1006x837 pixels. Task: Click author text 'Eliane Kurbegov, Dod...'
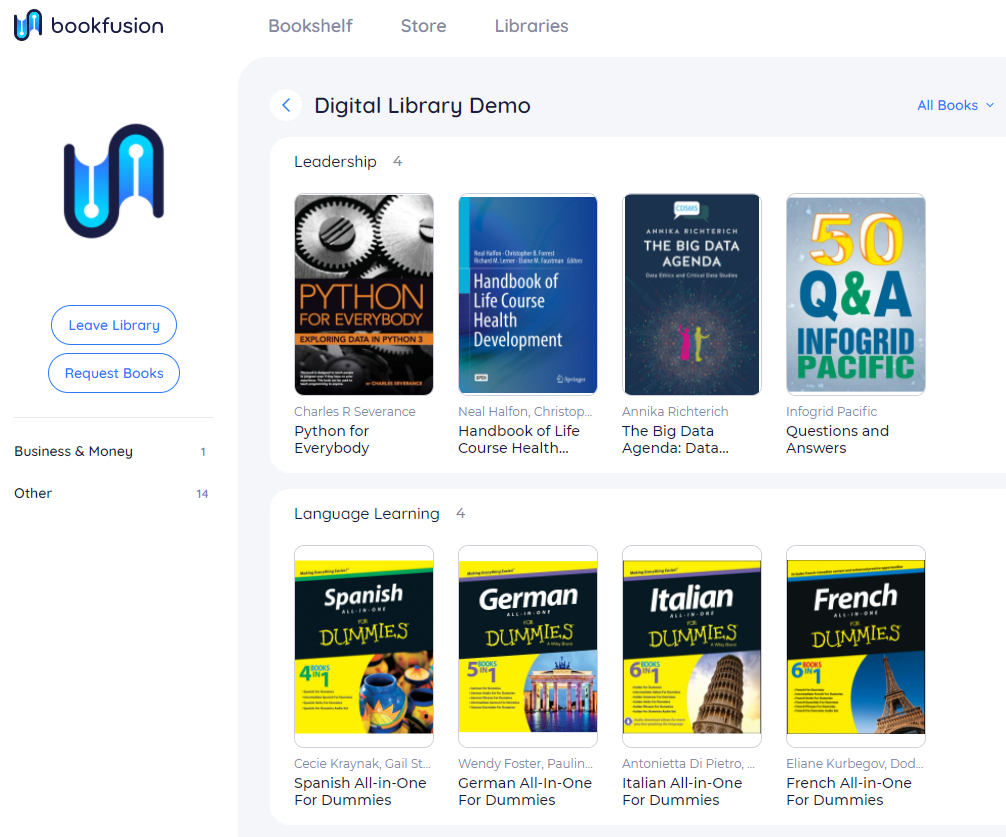tap(855, 763)
